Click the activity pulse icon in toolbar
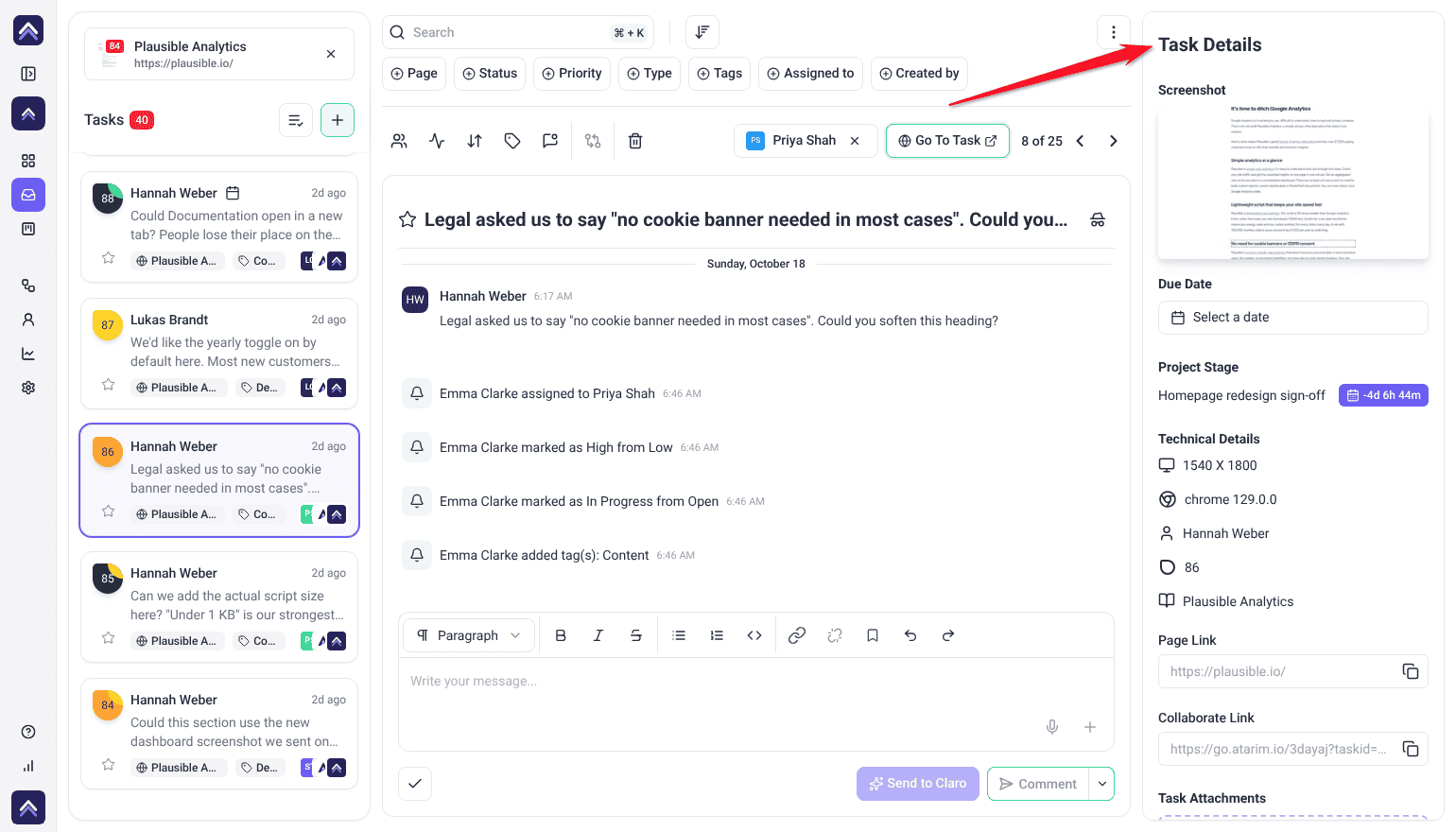Viewport: 1456px width, 832px height. [437, 141]
